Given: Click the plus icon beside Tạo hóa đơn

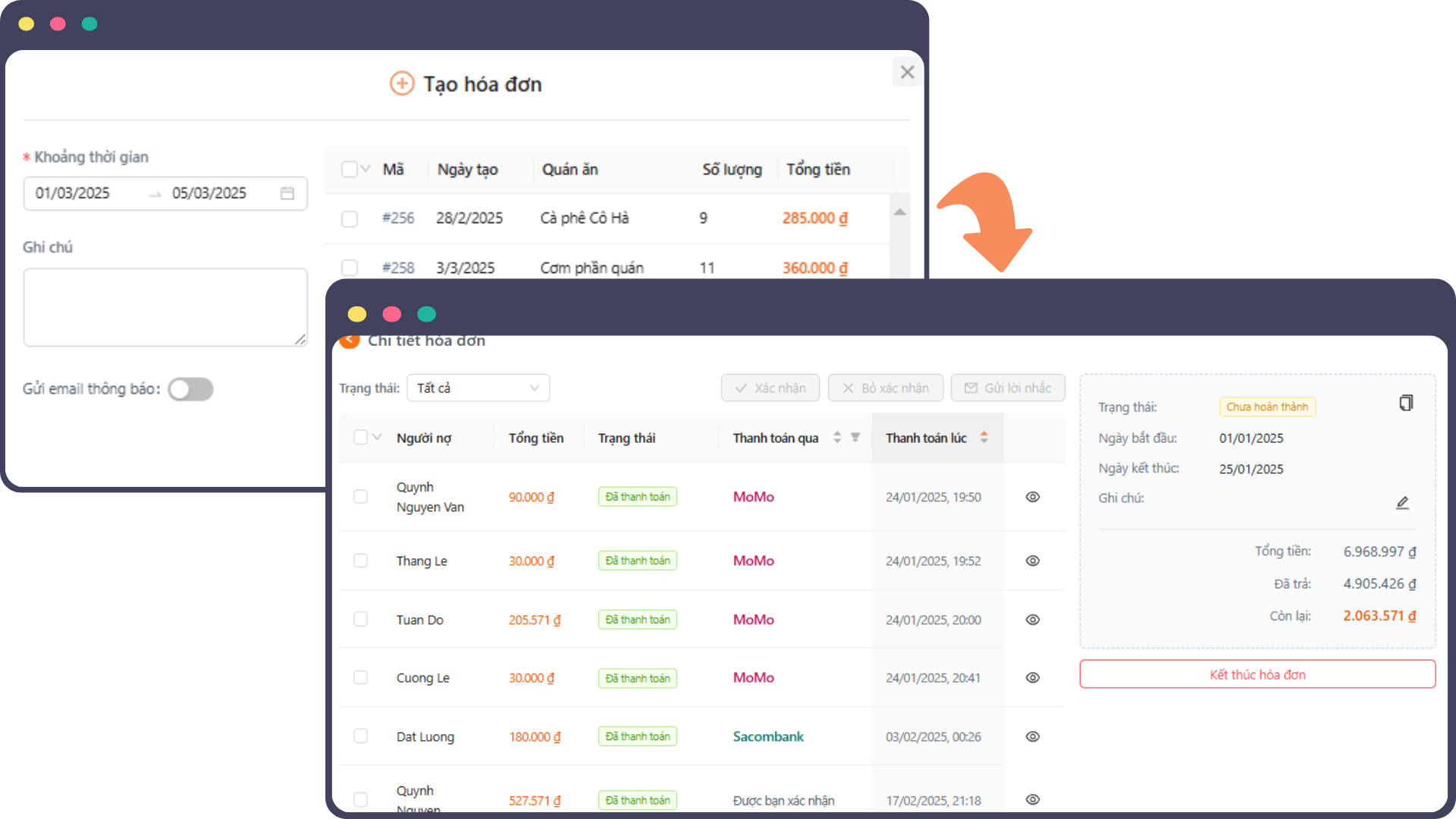Looking at the screenshot, I should click(x=402, y=83).
